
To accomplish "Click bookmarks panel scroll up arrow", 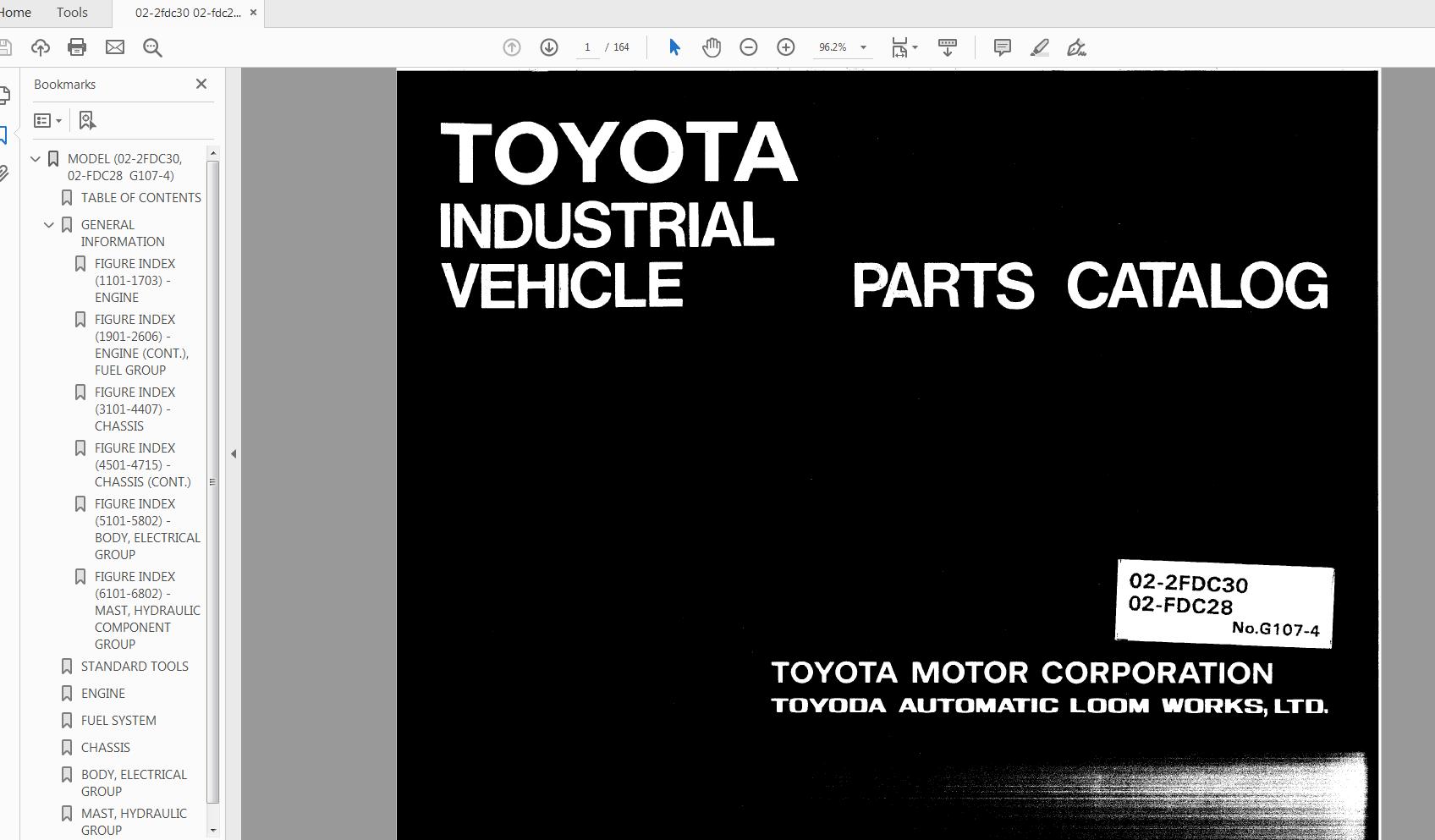I will (x=213, y=153).
